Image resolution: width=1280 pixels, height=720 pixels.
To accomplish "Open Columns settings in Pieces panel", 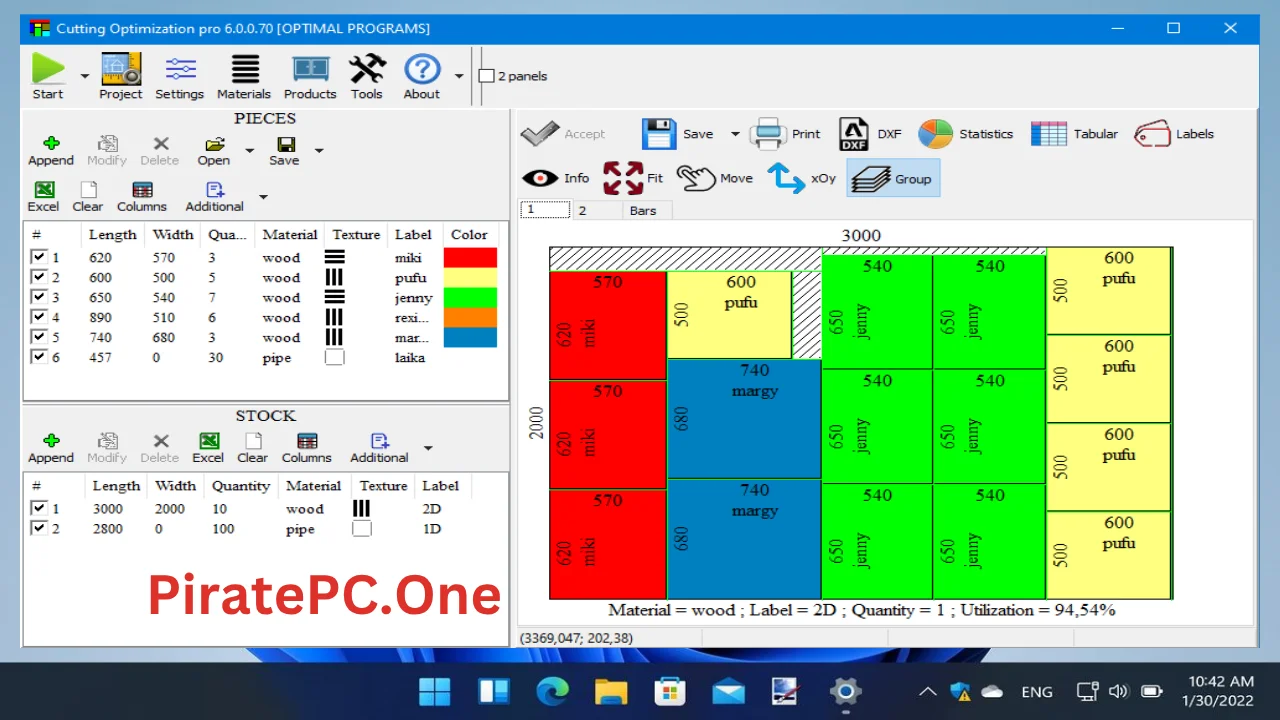I will [142, 197].
